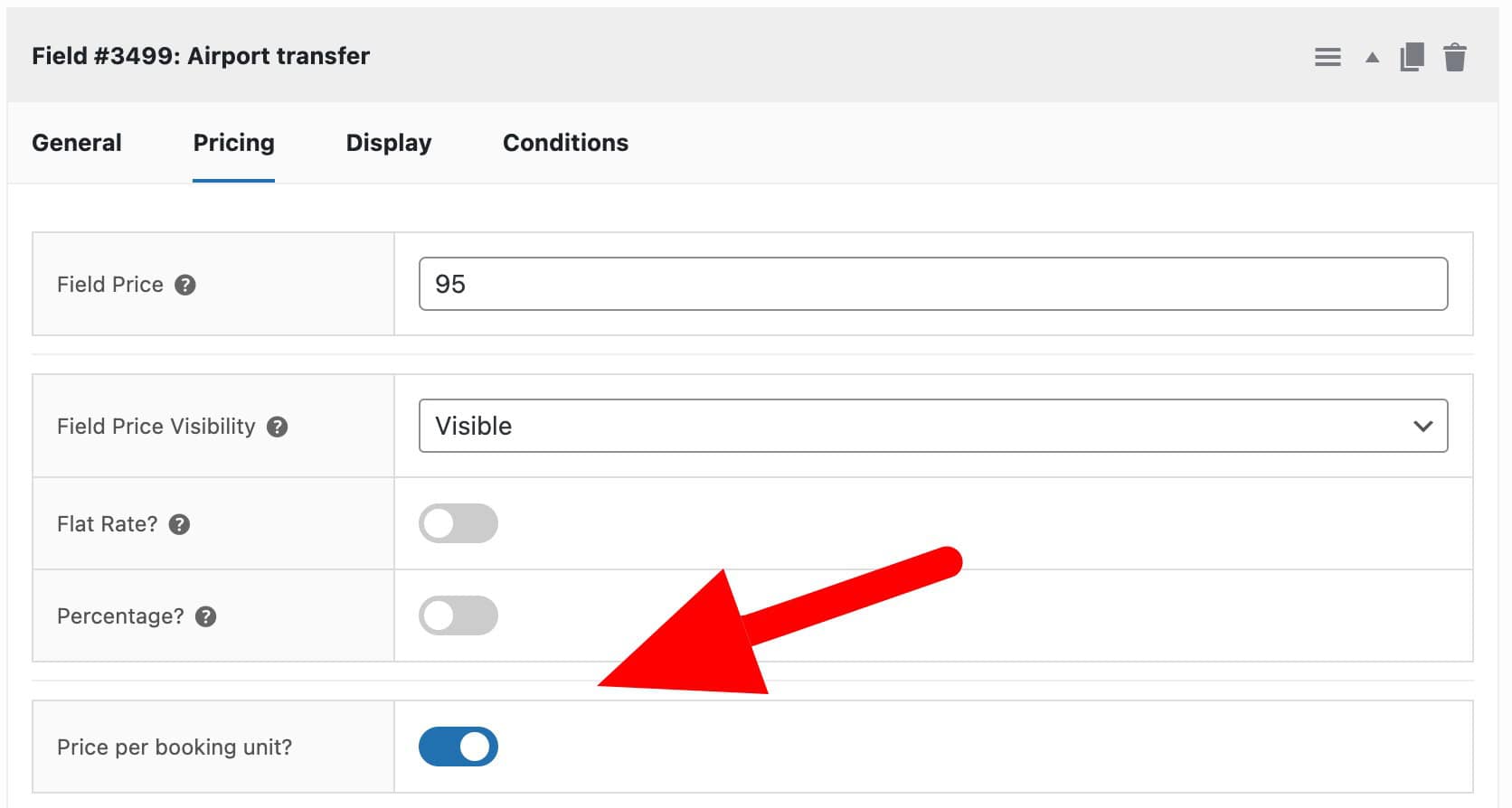View help for the Flat Rate option
This screenshot has height=808, width=1512.
[x=178, y=524]
